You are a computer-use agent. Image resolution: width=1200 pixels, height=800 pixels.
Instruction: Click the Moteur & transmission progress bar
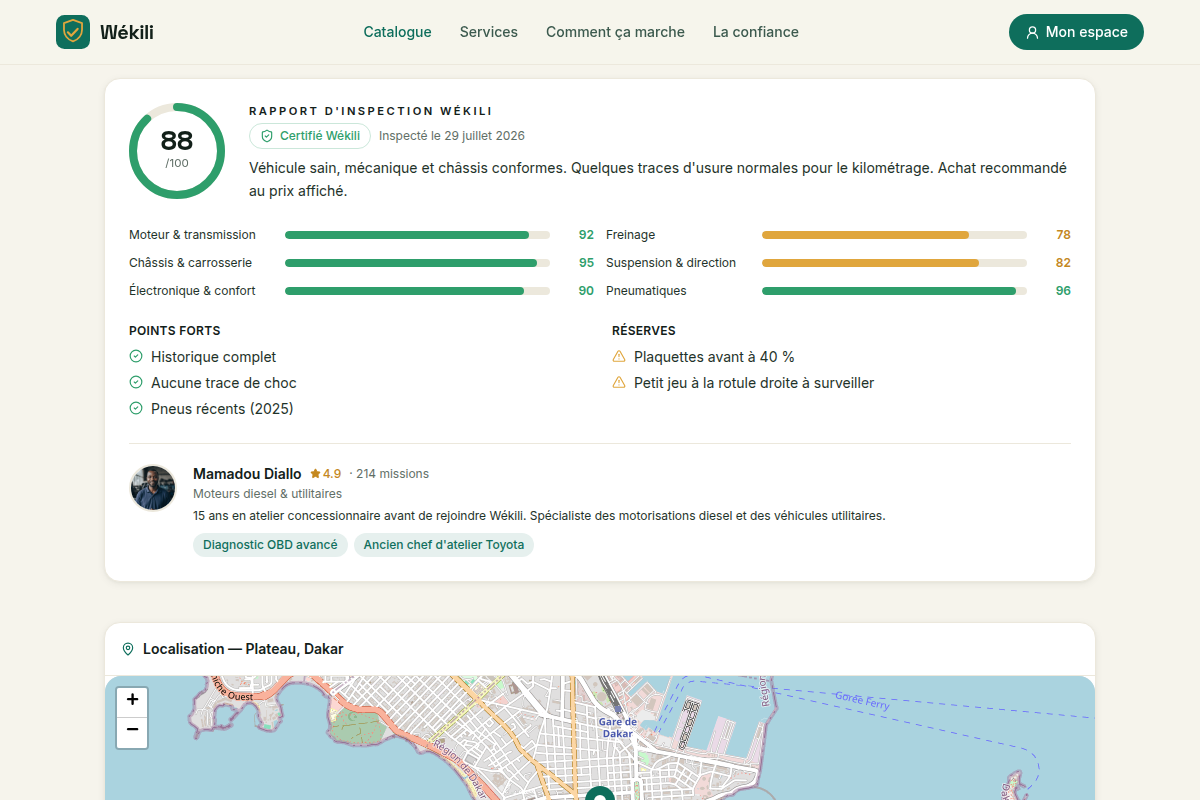click(417, 235)
